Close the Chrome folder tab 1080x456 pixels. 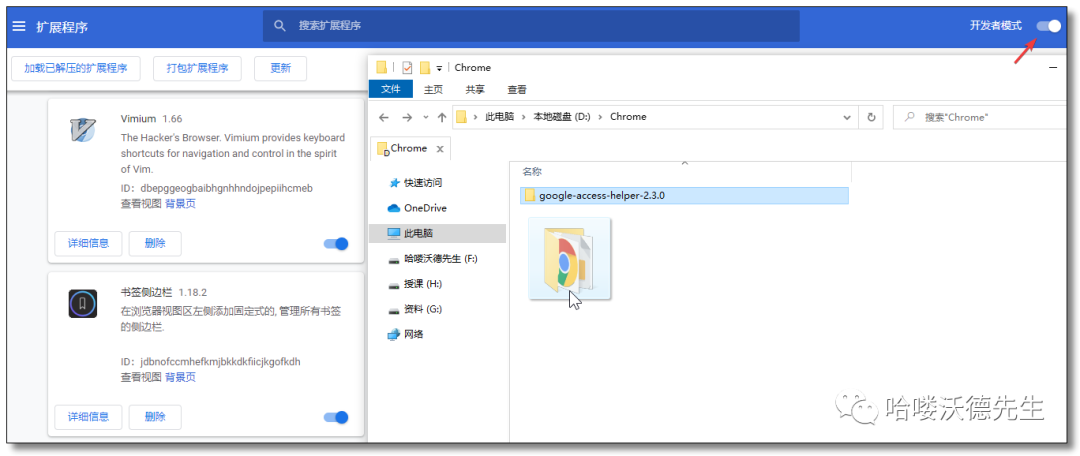coord(441,149)
